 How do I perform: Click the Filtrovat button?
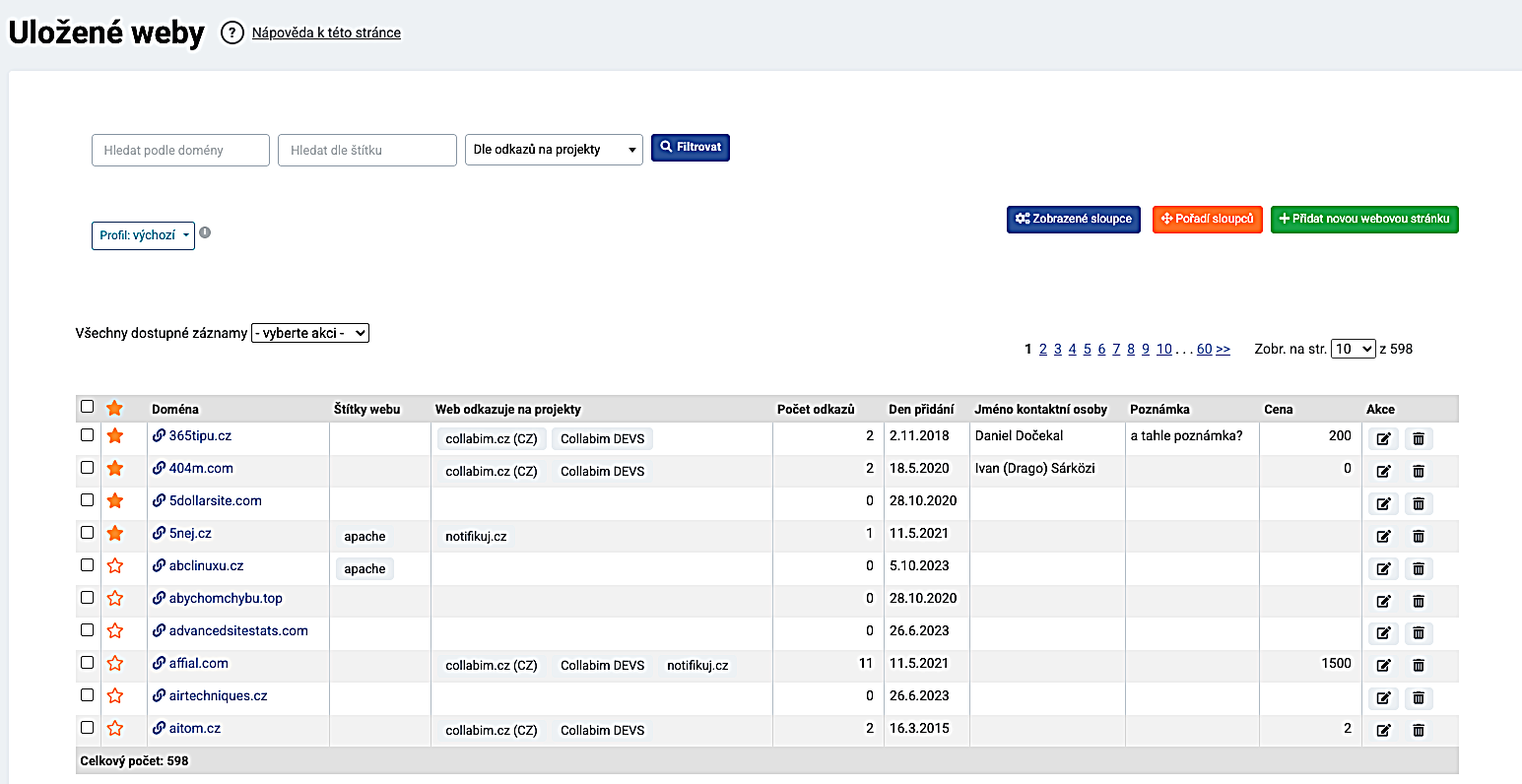pyautogui.click(x=691, y=147)
